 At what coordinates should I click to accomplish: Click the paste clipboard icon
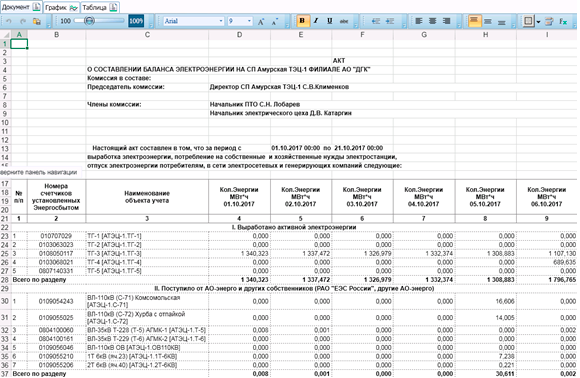[x=37, y=21]
